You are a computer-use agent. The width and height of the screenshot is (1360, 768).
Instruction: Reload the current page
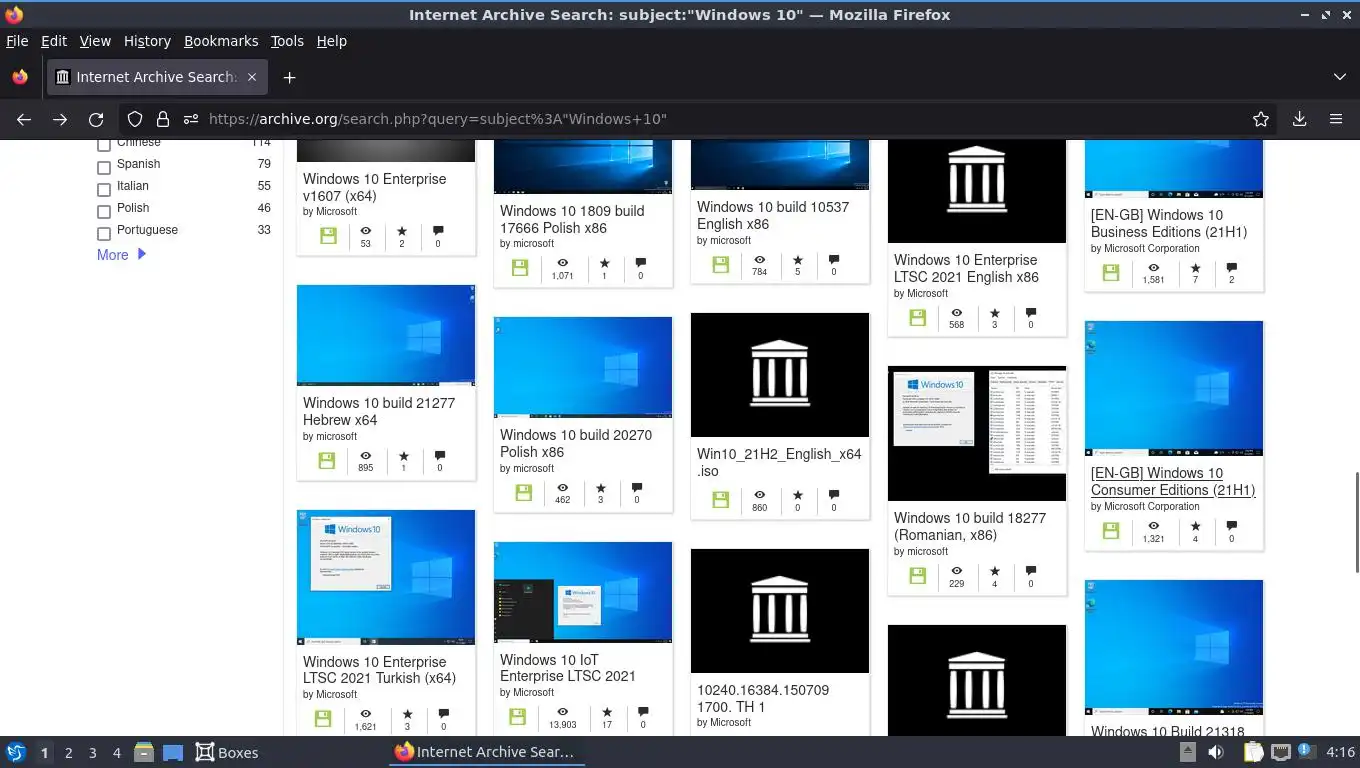click(96, 119)
